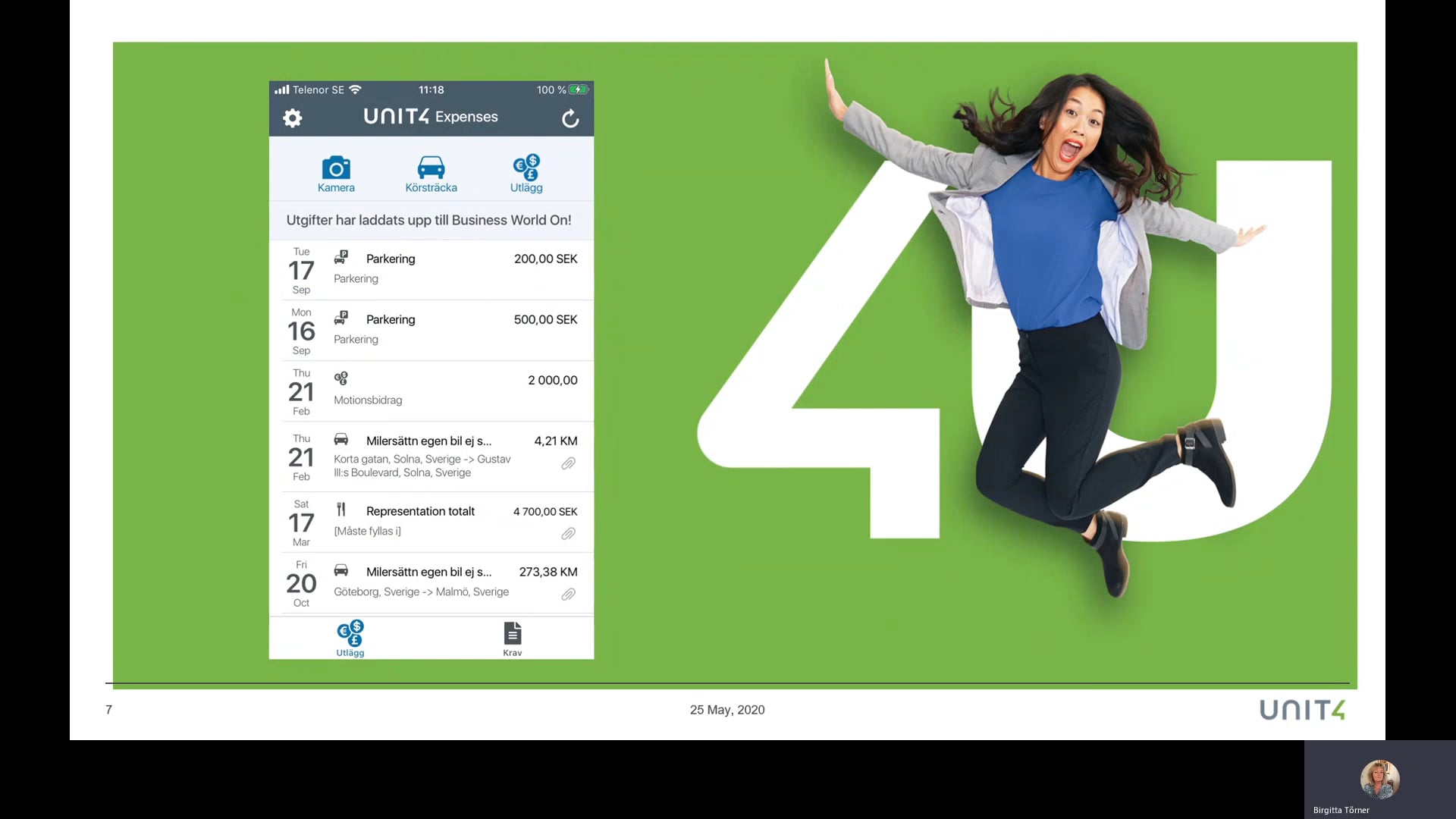Open the Telenor SE carrier status indicator

(317, 89)
